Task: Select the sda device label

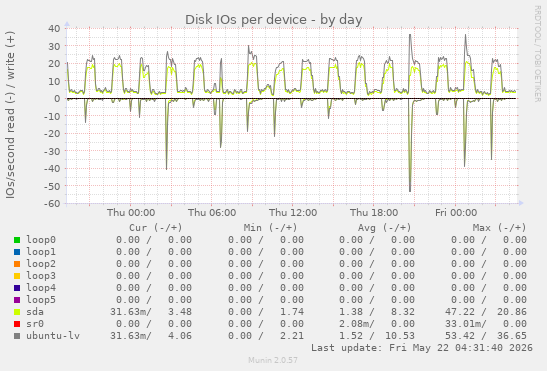Action: [35, 312]
